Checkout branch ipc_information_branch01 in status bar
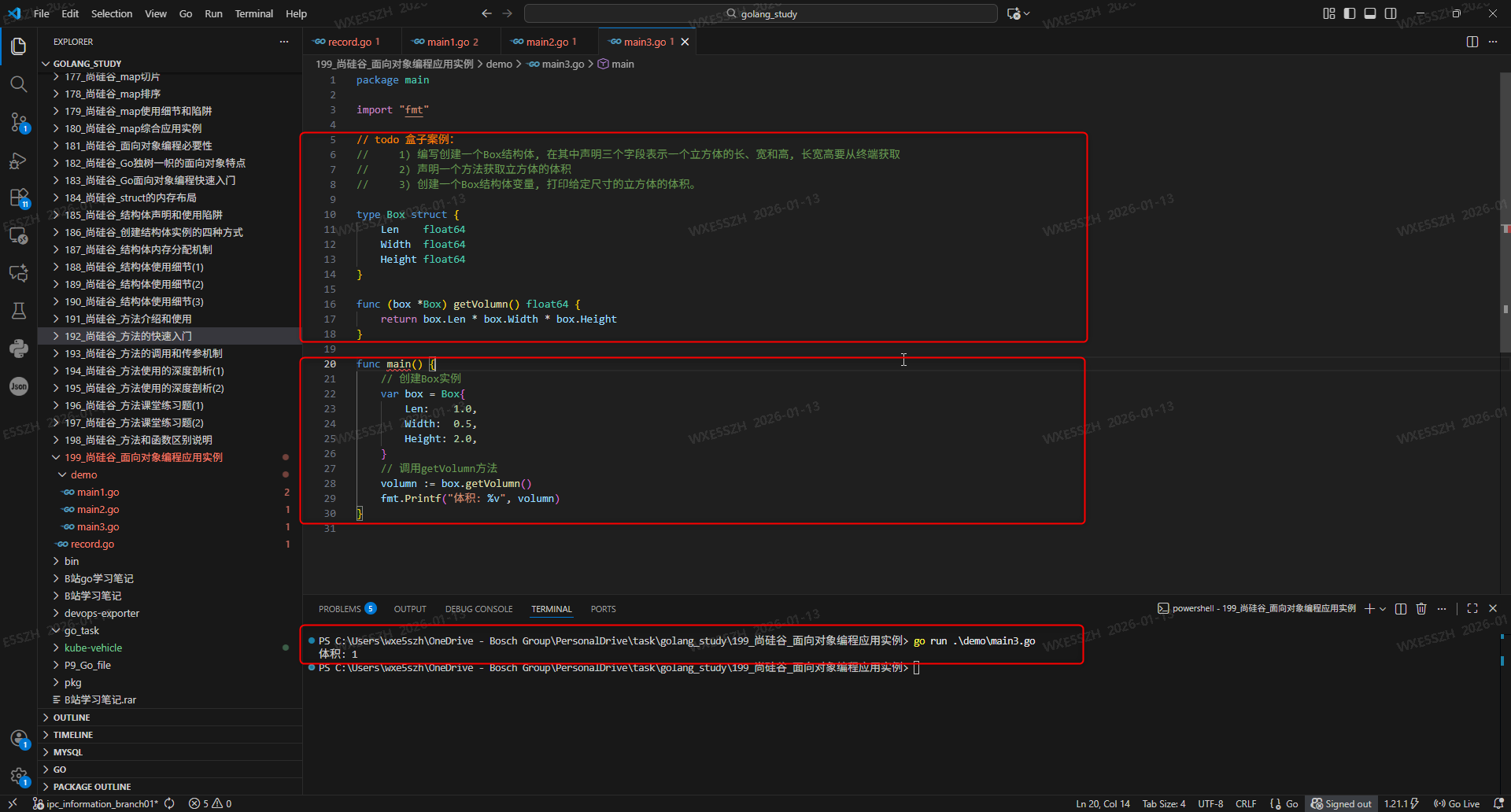 point(96,803)
